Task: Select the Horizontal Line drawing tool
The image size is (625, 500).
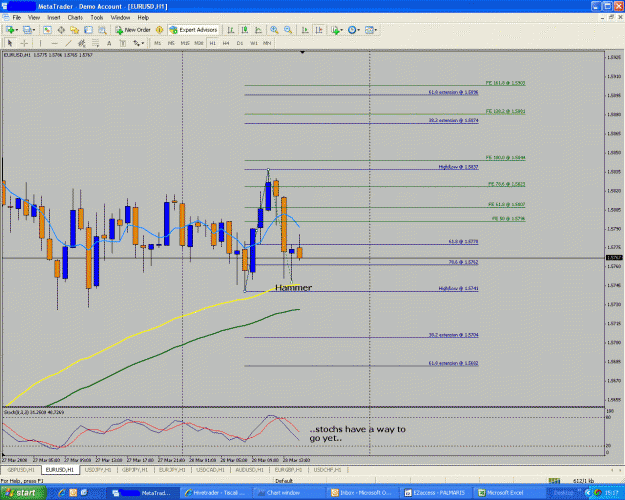Action: pyautogui.click(x=55, y=43)
